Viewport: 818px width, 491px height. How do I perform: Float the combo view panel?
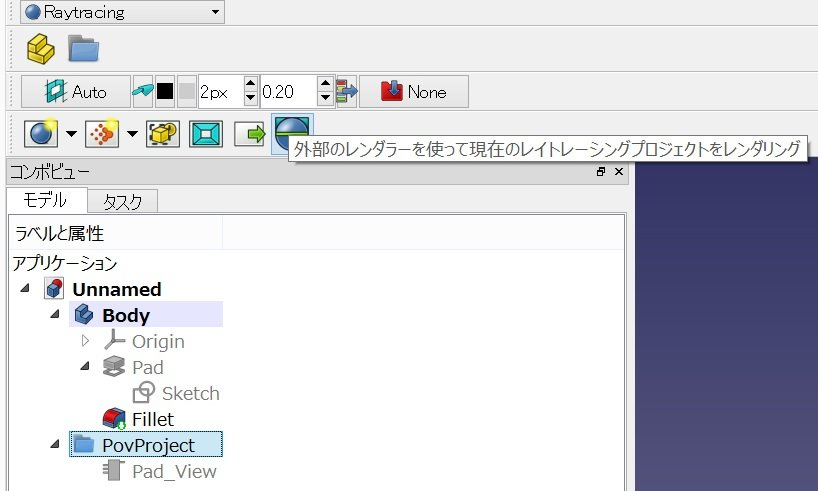(601, 172)
